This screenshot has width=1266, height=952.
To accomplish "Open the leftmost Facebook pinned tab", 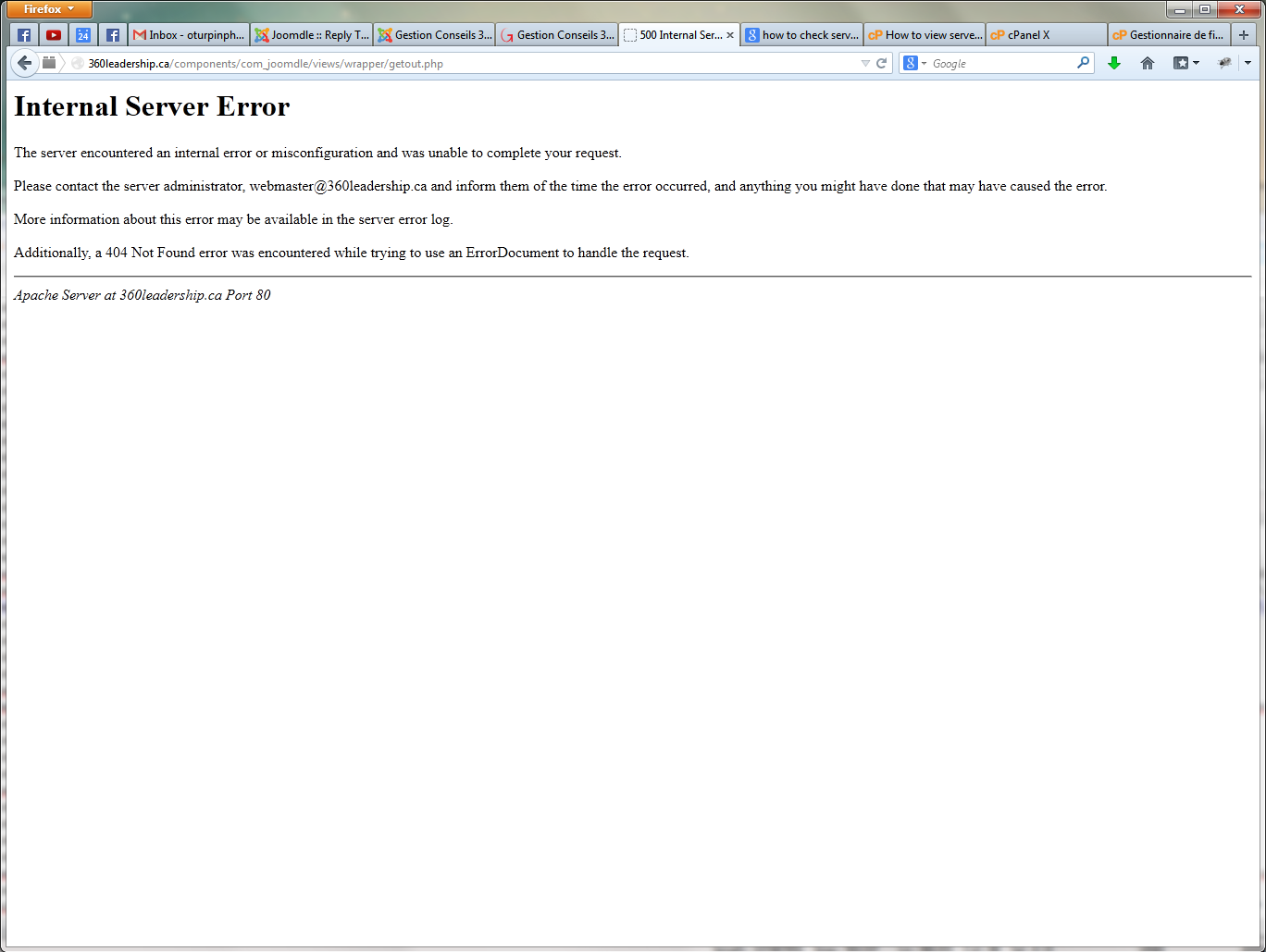I will [x=24, y=35].
